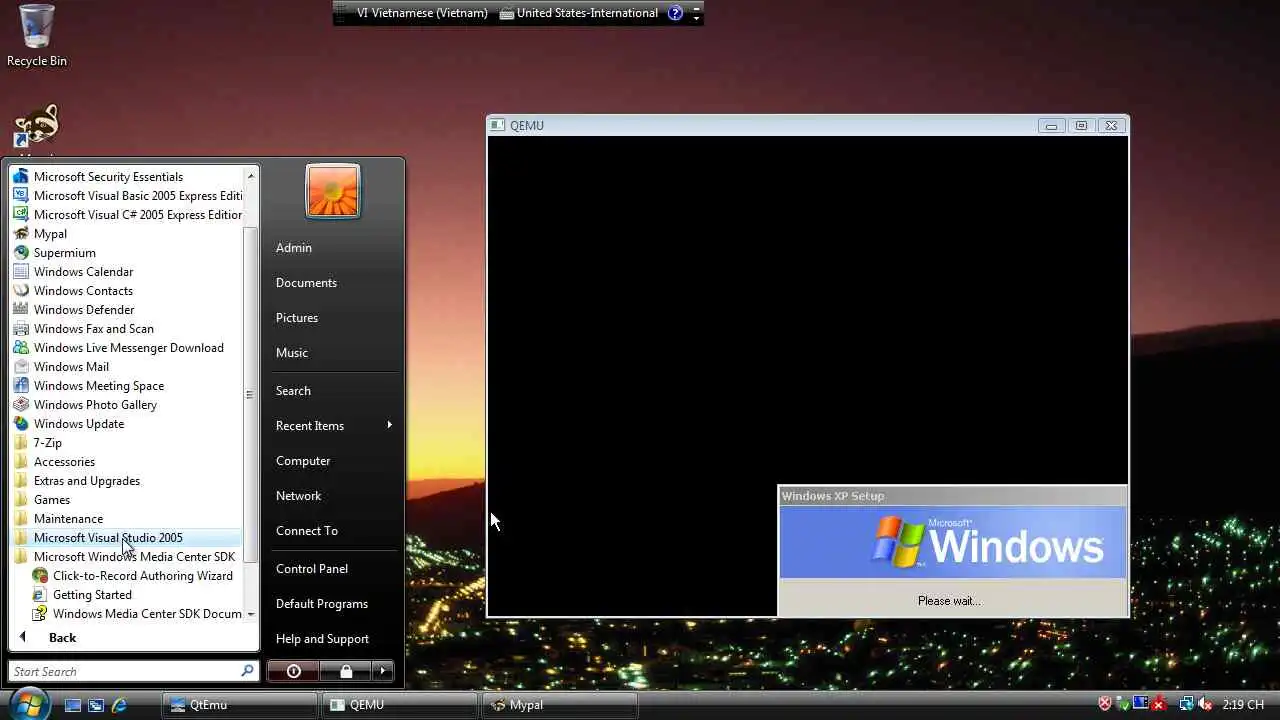Expand the Games folder
1280x720 pixels.
(x=126, y=500)
